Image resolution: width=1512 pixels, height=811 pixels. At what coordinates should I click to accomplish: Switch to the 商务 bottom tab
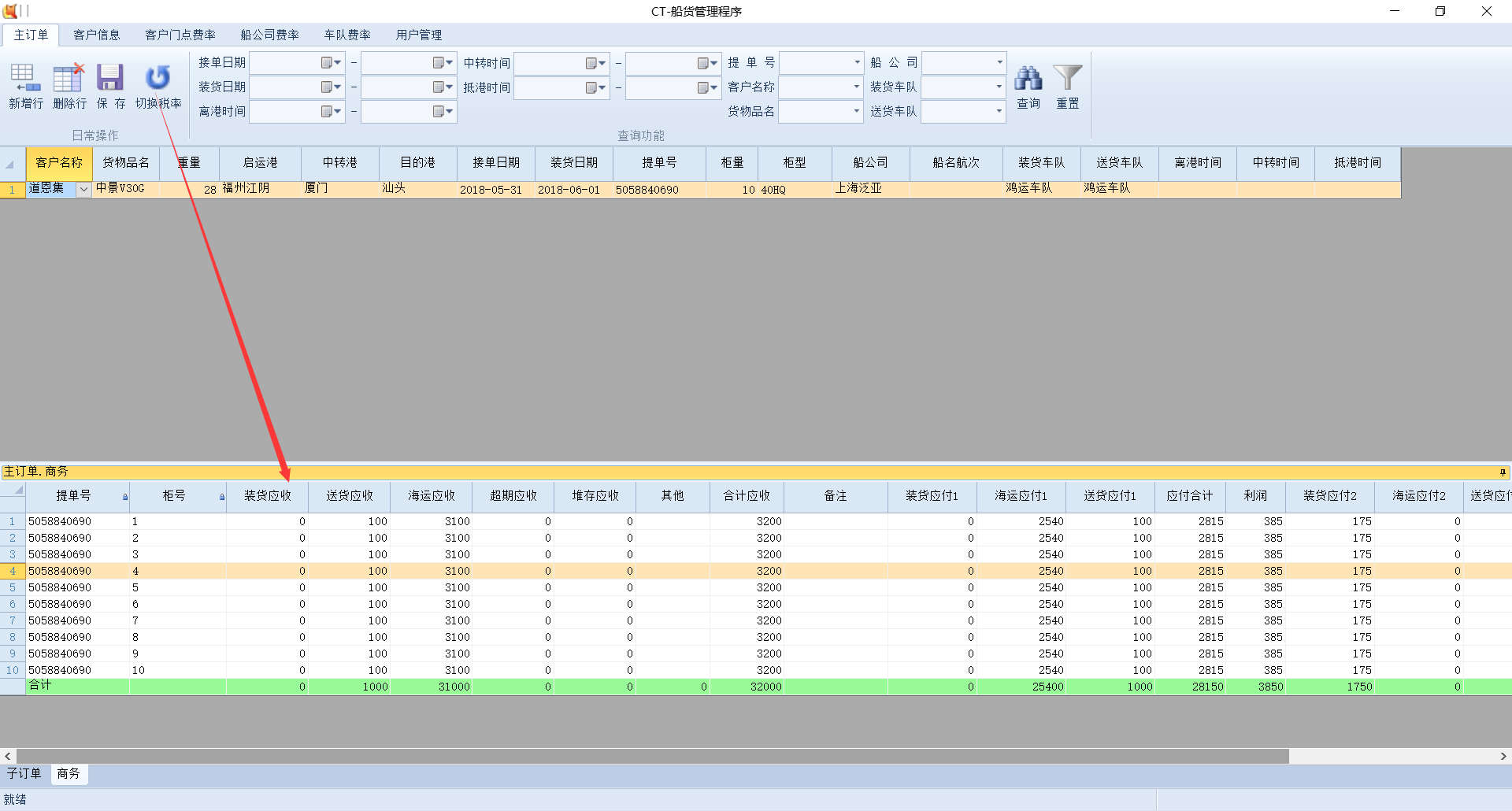click(x=69, y=774)
